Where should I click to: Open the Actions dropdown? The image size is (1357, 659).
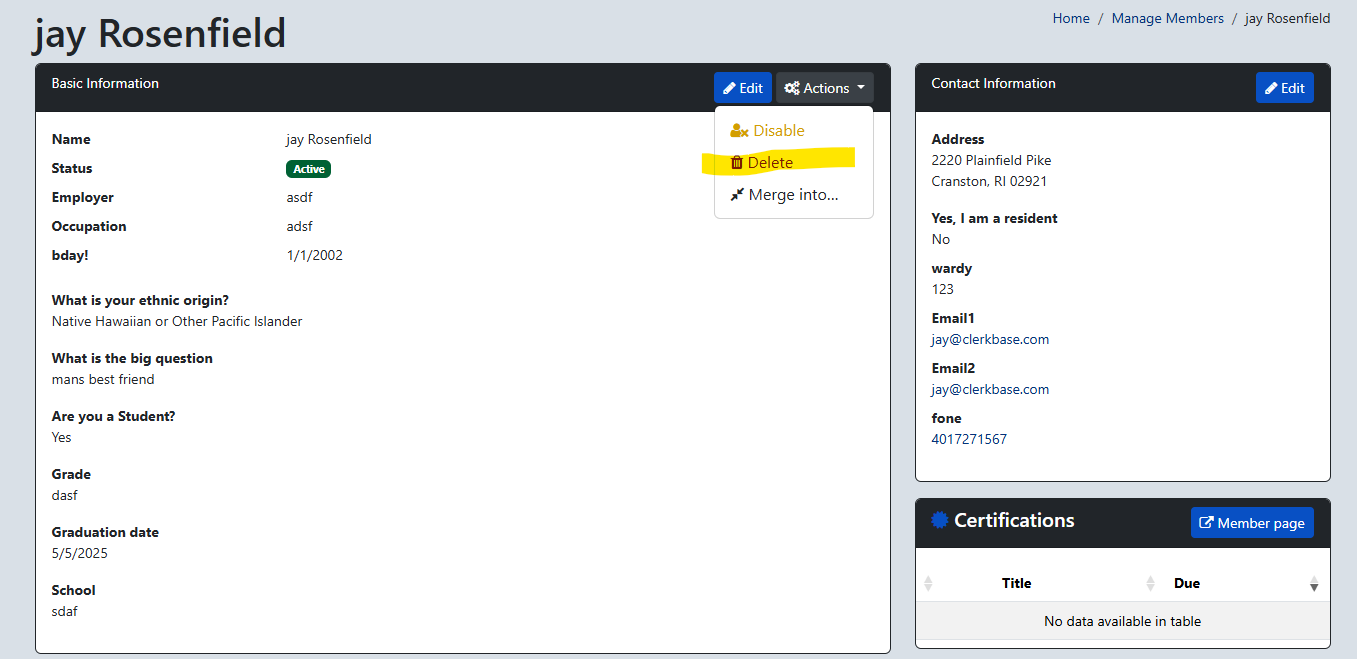point(824,88)
